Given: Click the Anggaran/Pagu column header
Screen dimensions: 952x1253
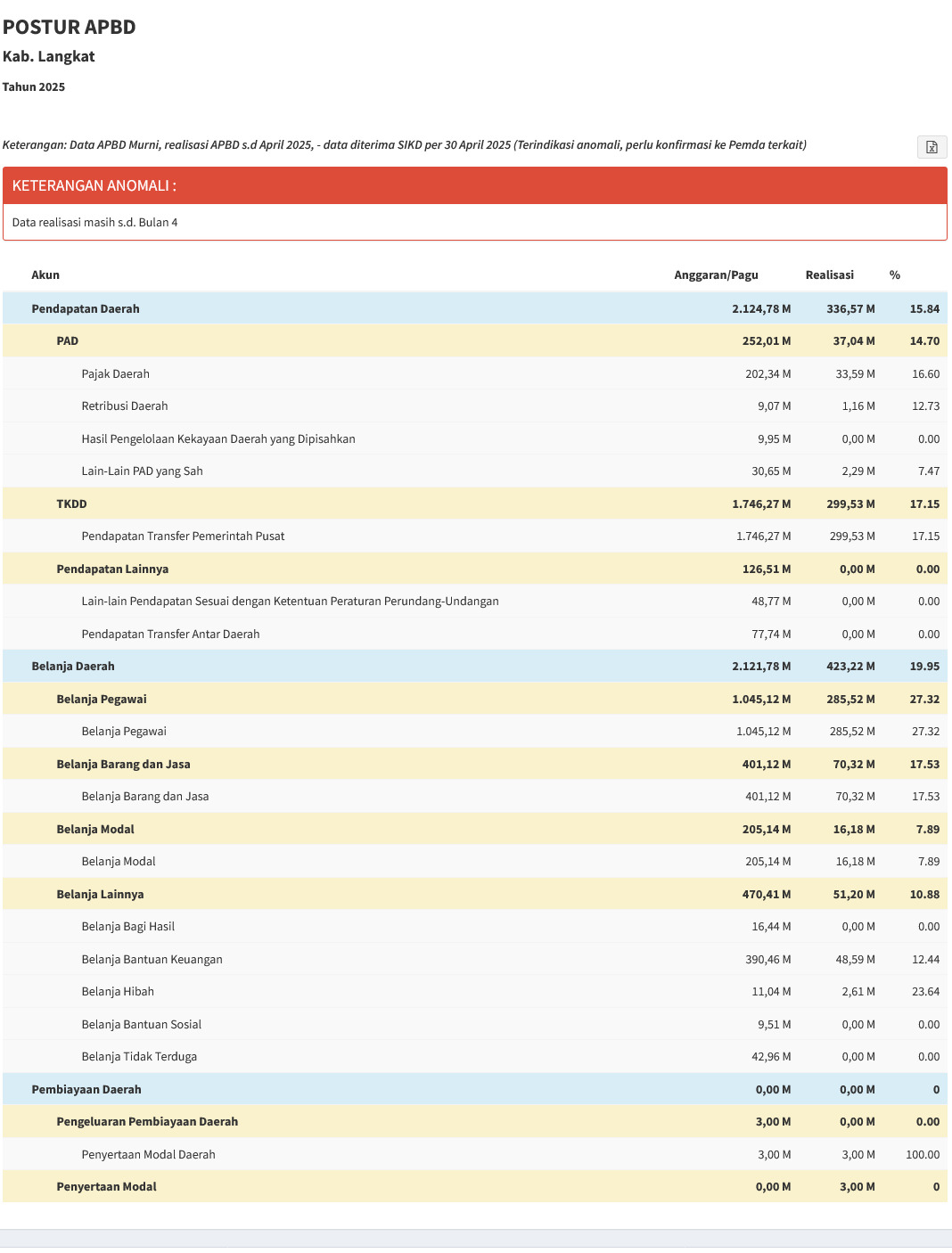Looking at the screenshot, I should tap(716, 275).
